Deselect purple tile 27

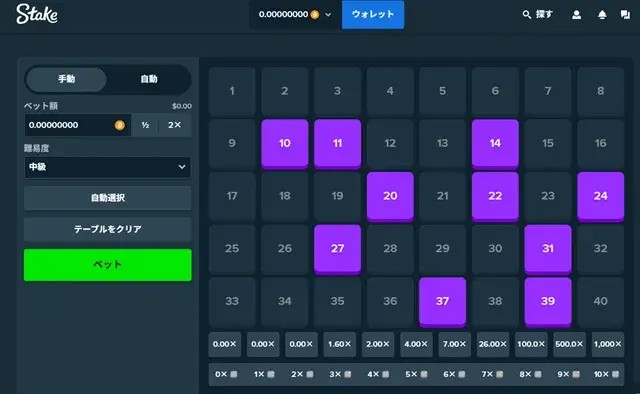click(337, 249)
